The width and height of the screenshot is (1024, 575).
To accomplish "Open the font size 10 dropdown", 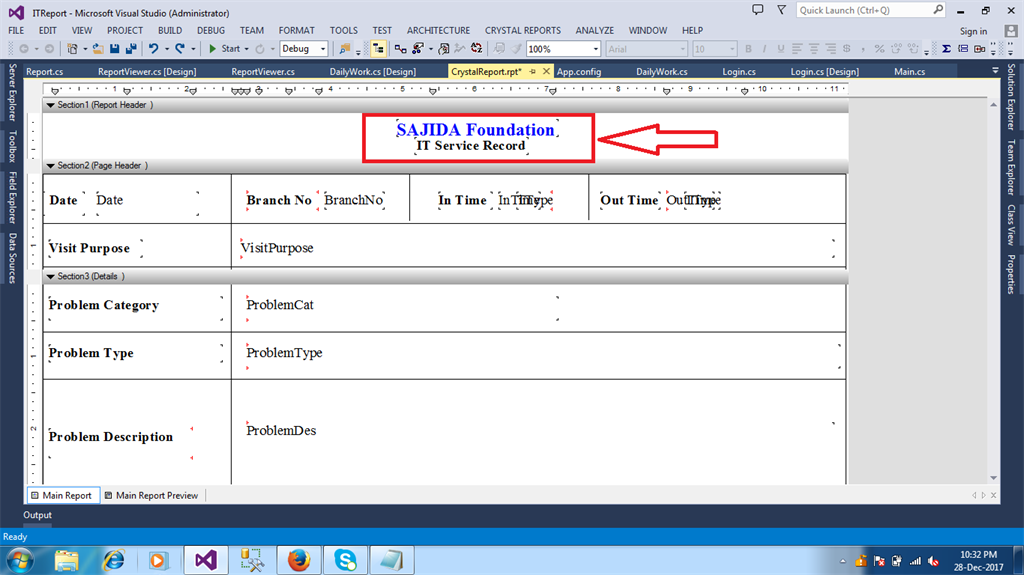I will click(732, 49).
